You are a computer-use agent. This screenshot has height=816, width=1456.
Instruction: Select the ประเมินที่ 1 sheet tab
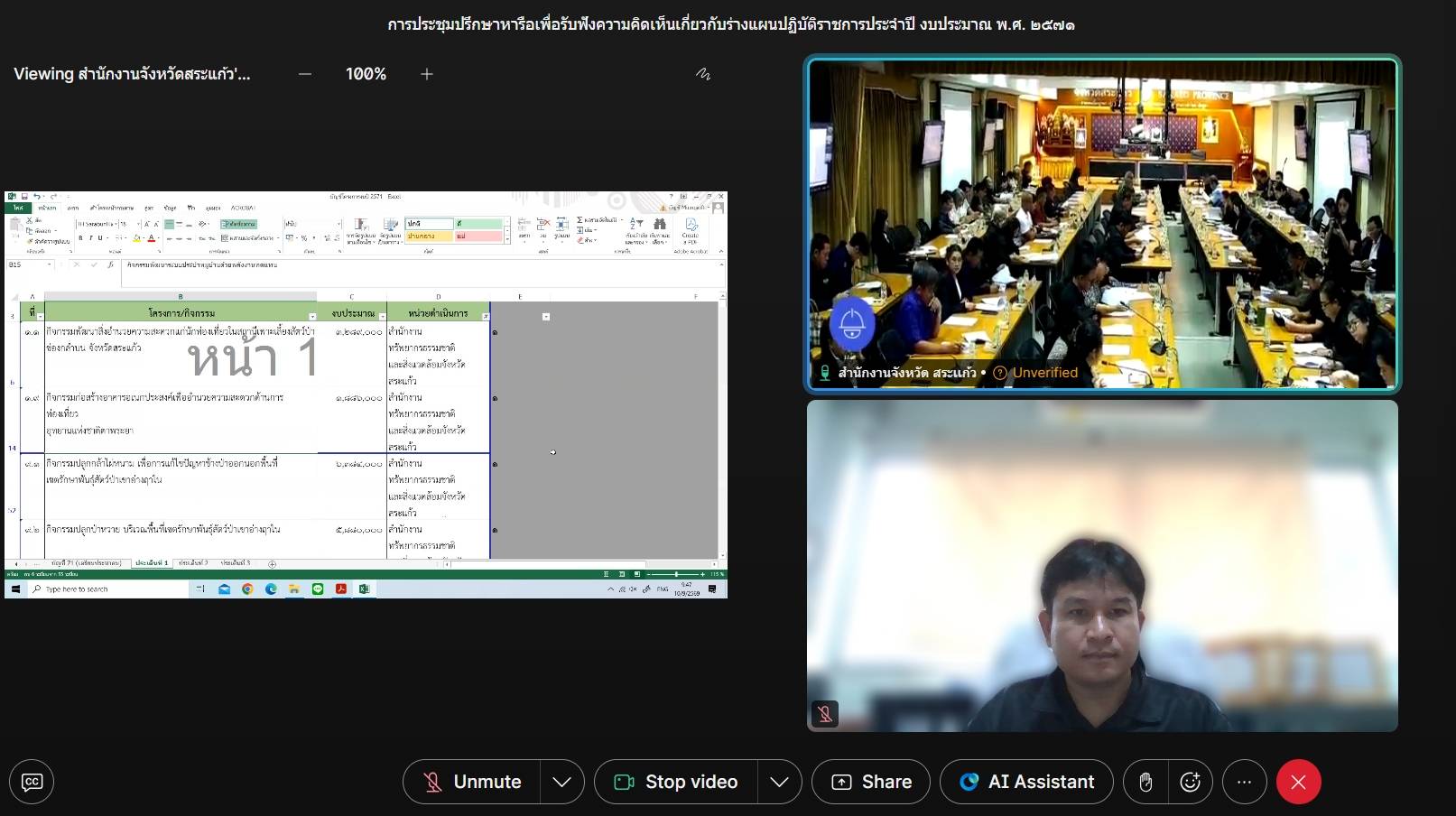(152, 563)
